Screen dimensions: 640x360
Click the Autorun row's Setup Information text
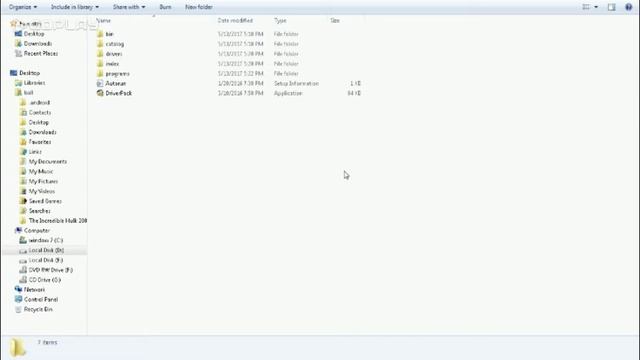click(x=296, y=83)
